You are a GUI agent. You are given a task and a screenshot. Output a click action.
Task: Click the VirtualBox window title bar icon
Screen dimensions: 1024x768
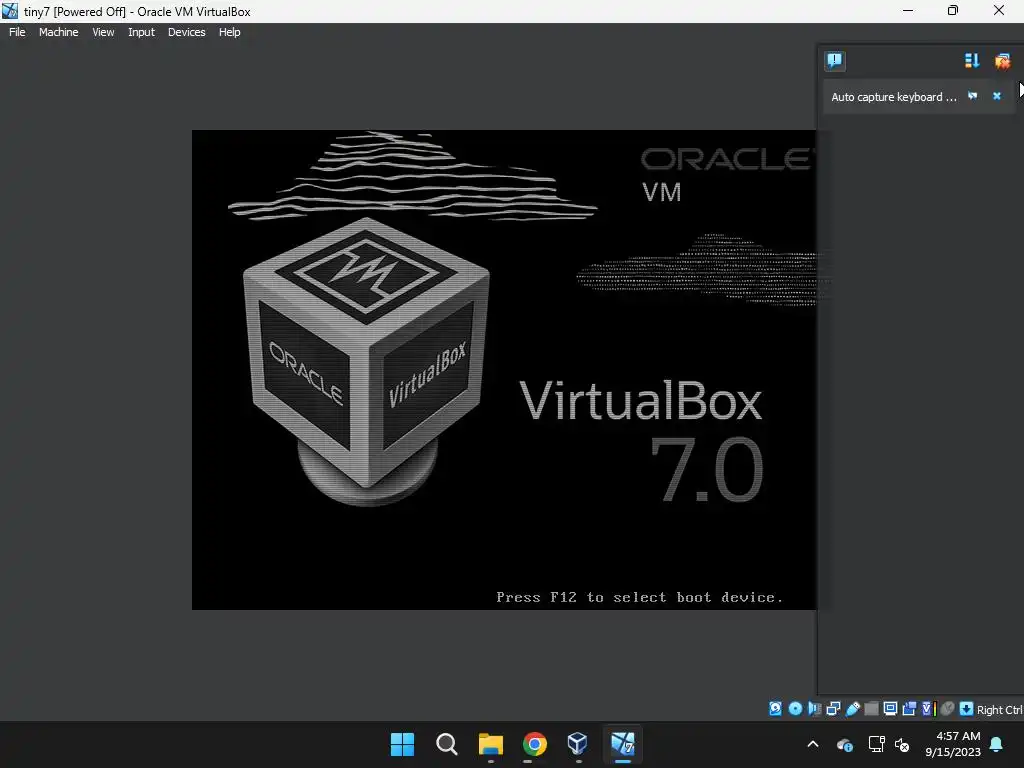click(10, 11)
